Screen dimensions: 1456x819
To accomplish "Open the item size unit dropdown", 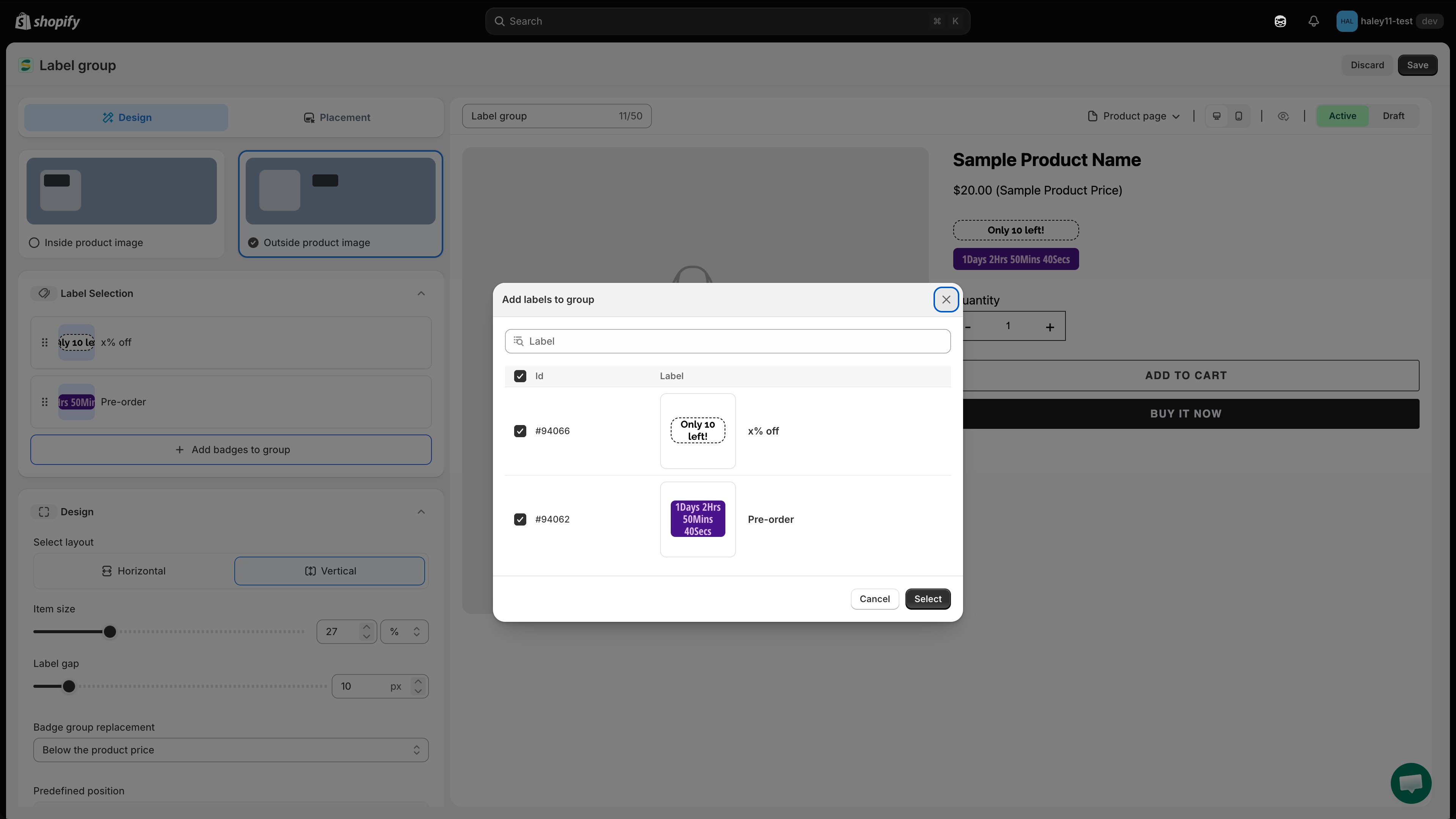I will [x=404, y=631].
